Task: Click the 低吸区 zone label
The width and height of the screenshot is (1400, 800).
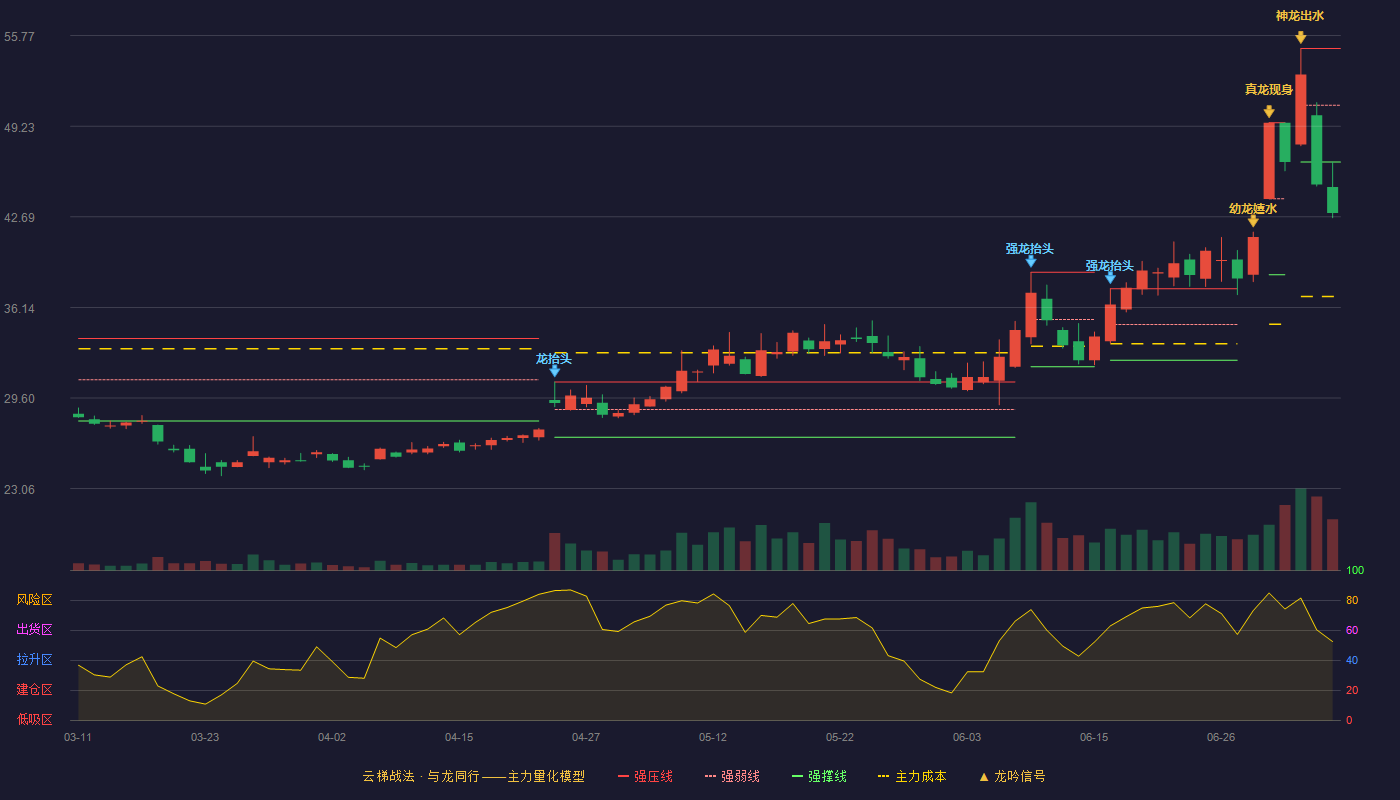Action: [34, 719]
